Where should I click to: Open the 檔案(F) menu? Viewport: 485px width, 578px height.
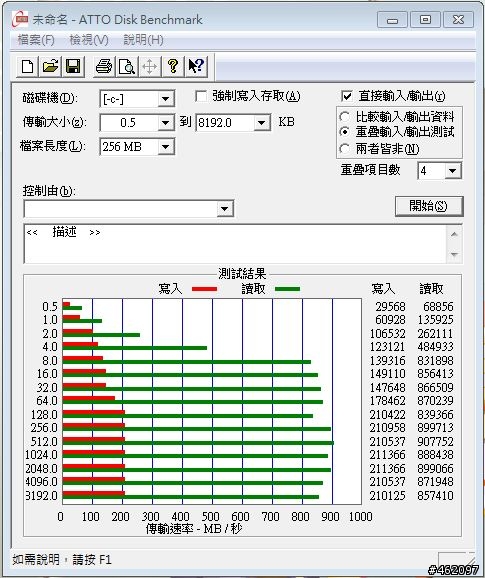pos(36,40)
